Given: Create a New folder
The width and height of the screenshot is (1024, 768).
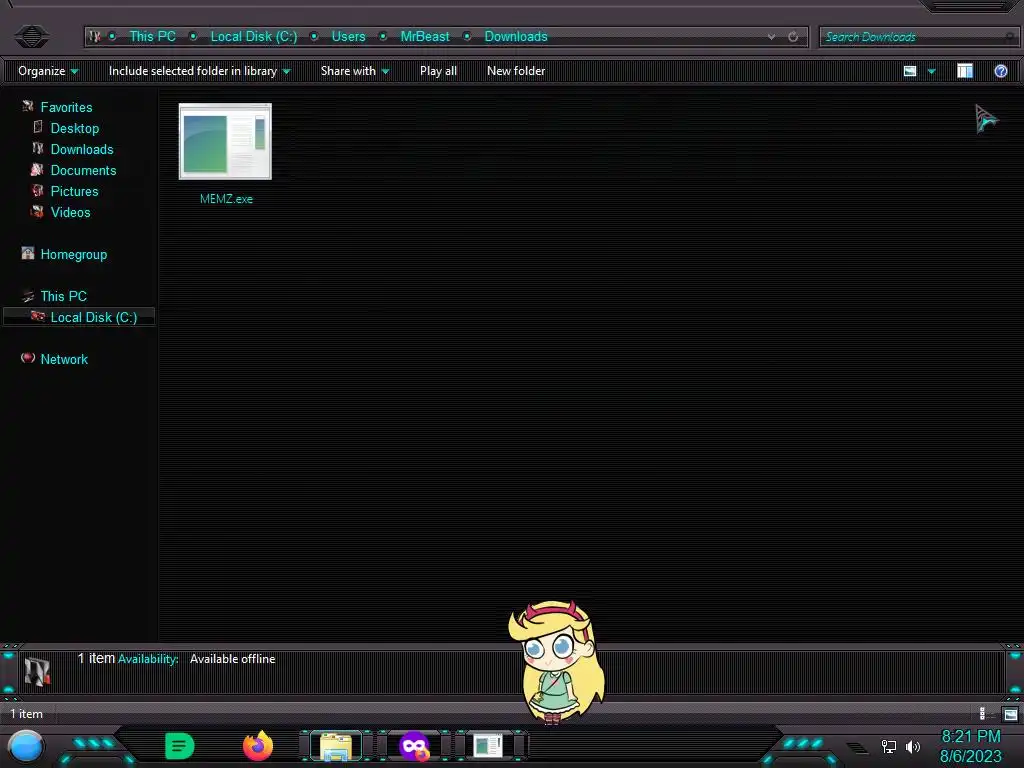Looking at the screenshot, I should pyautogui.click(x=516, y=71).
